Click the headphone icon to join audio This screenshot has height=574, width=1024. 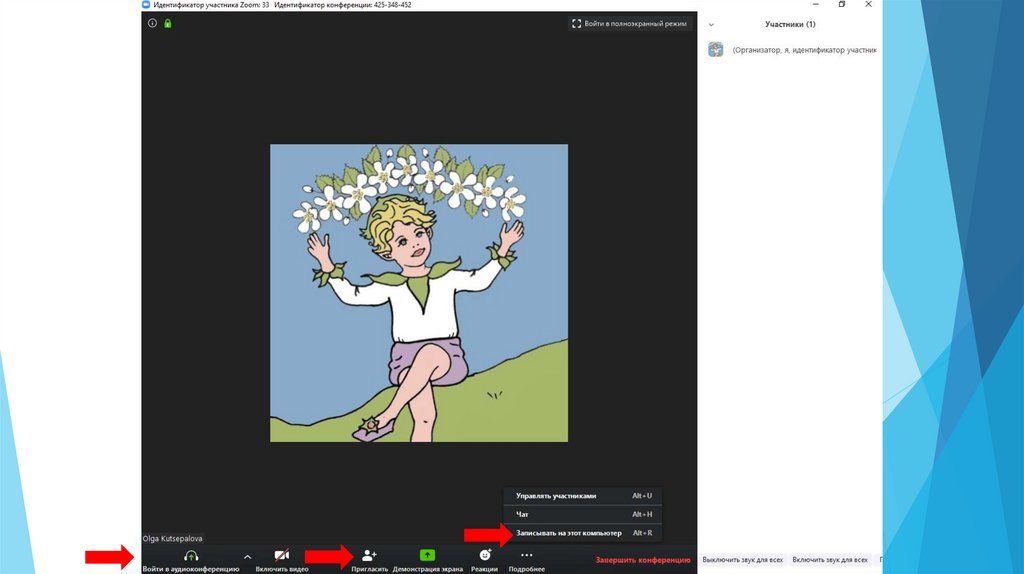click(x=191, y=555)
